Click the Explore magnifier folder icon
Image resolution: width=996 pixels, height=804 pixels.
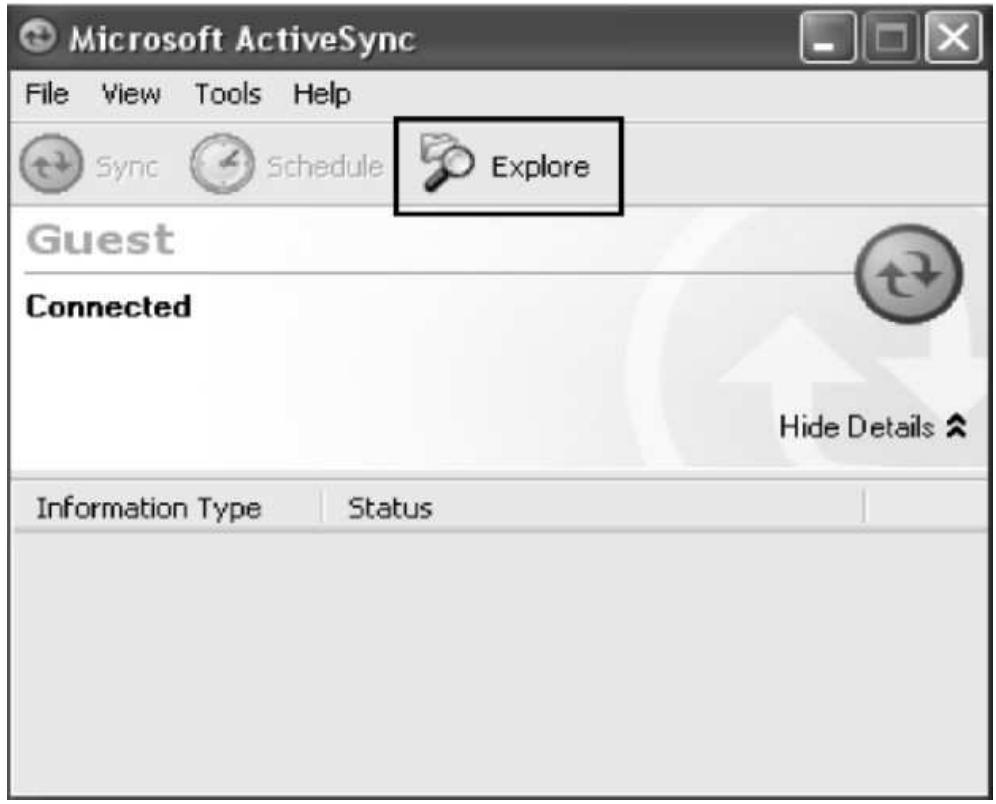[442, 163]
